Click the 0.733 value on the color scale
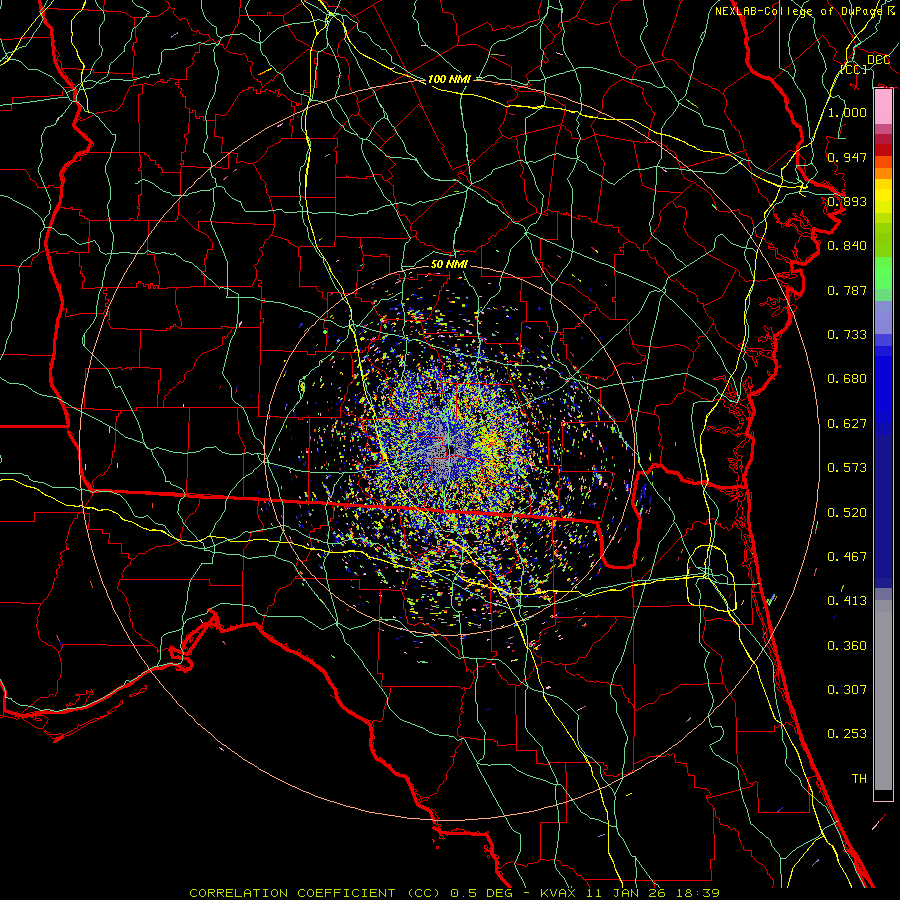This screenshot has height=900, width=900. click(x=847, y=335)
